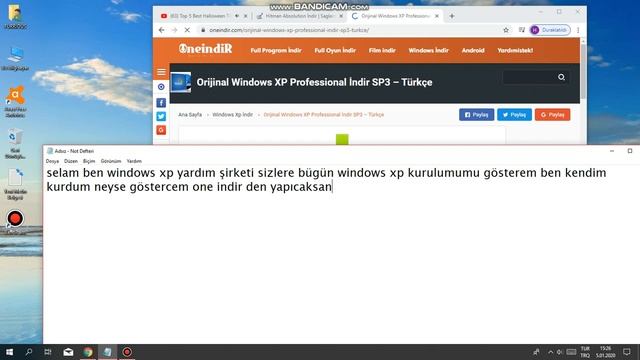Viewport: 640px width, 360px height.
Task: Select the This PC desktop icon
Action: pyautogui.click(x=16, y=59)
